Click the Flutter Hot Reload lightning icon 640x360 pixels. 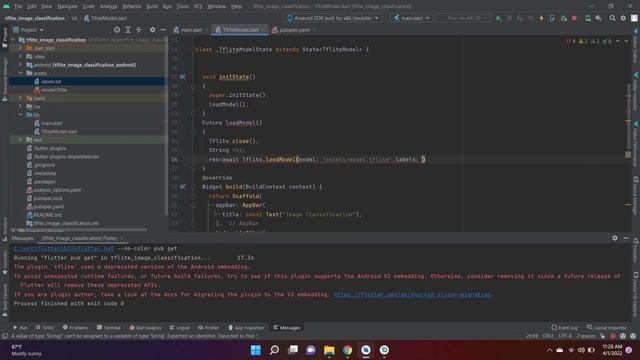(x=542, y=18)
